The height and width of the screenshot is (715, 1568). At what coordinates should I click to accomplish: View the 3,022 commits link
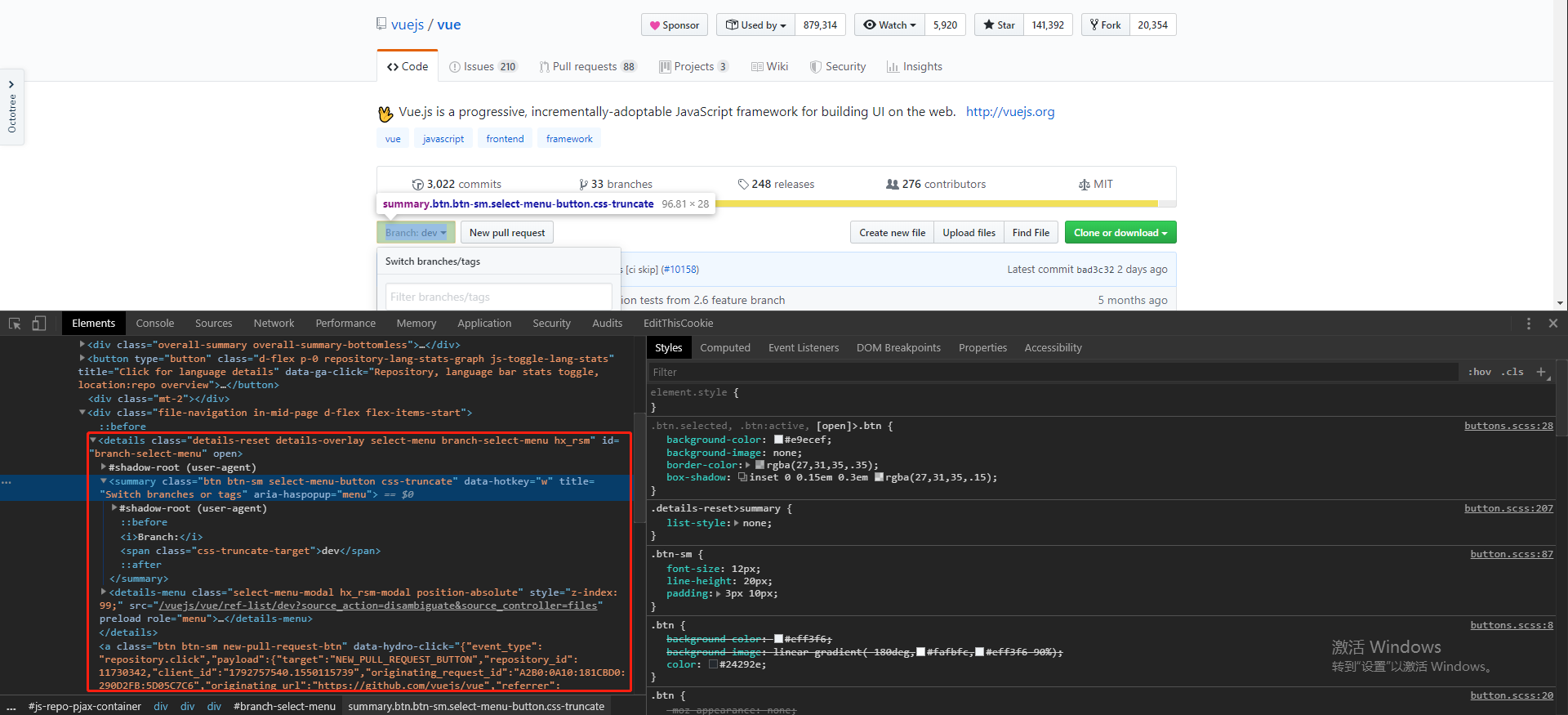point(457,184)
